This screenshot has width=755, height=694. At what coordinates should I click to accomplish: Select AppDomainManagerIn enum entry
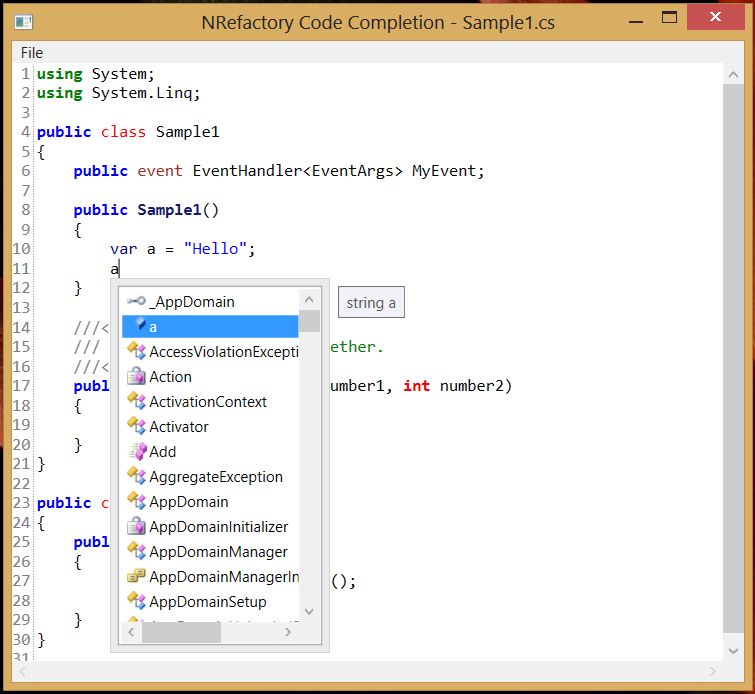(x=210, y=576)
